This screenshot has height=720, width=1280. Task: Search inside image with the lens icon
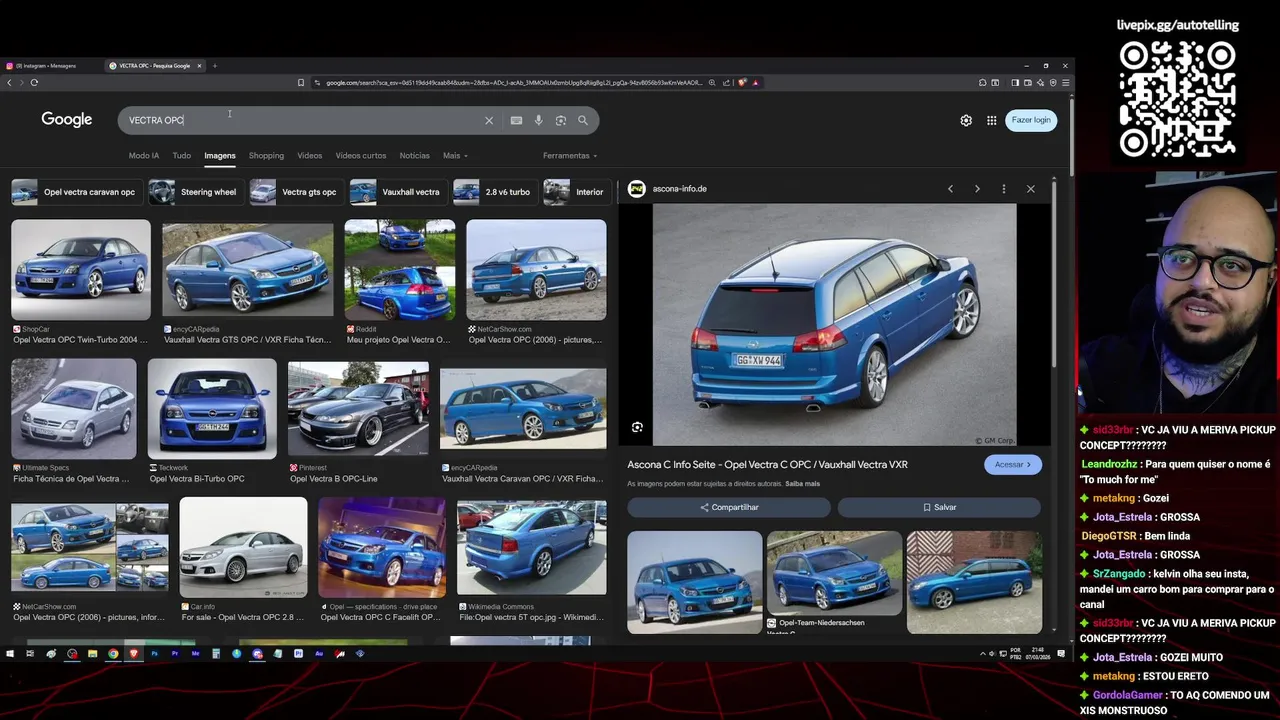tap(637, 427)
